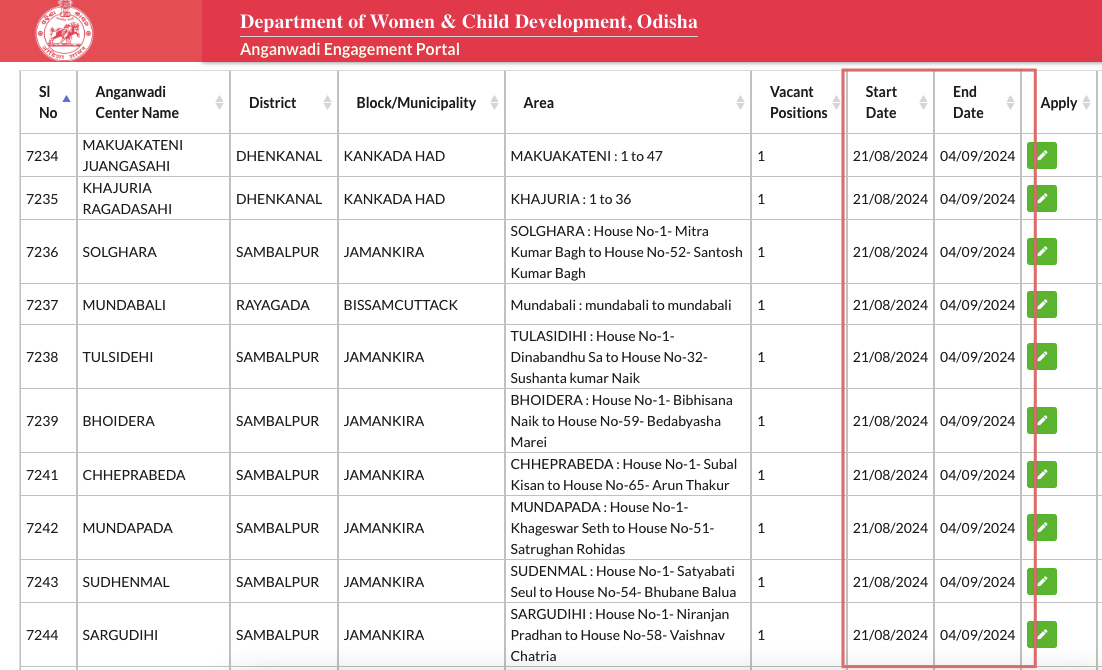Image resolution: width=1102 pixels, height=670 pixels.
Task: Click apply icon for Makuakateni Juangasahi center
Action: coord(1042,156)
